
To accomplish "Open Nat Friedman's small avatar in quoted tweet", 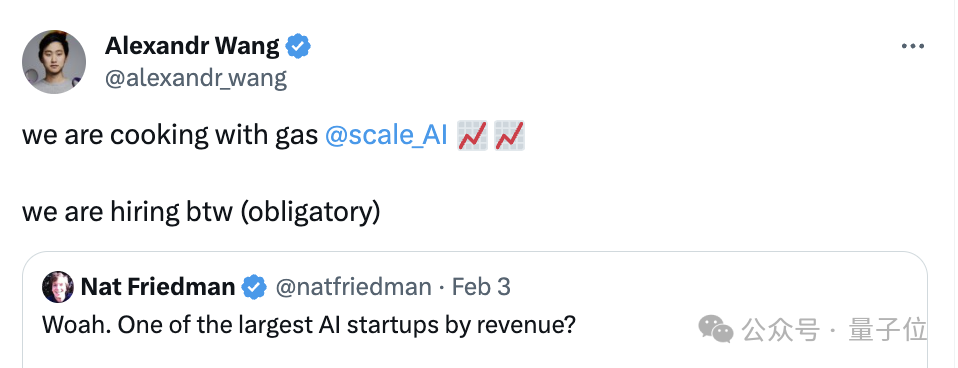I will click(x=58, y=287).
